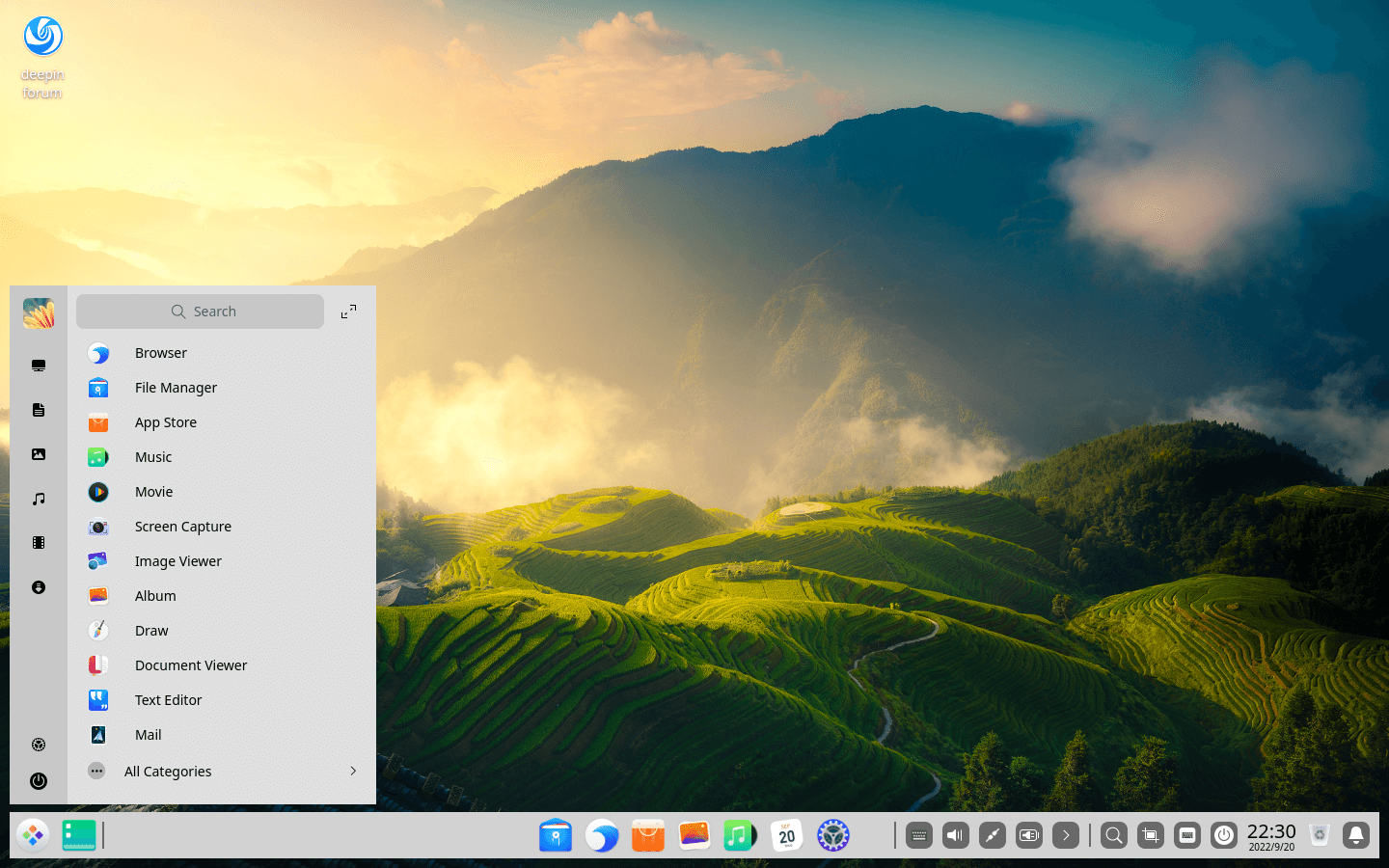Click the launcher Search field
1389x868 pixels.
pos(201,312)
